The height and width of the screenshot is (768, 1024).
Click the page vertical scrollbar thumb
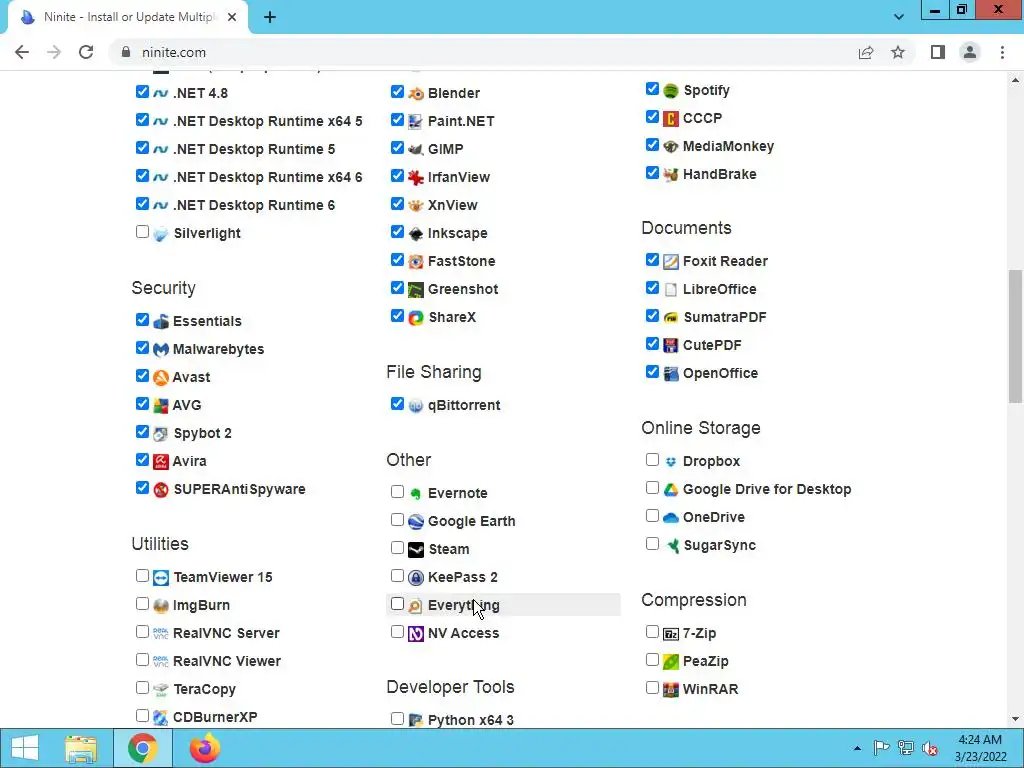tap(1015, 337)
